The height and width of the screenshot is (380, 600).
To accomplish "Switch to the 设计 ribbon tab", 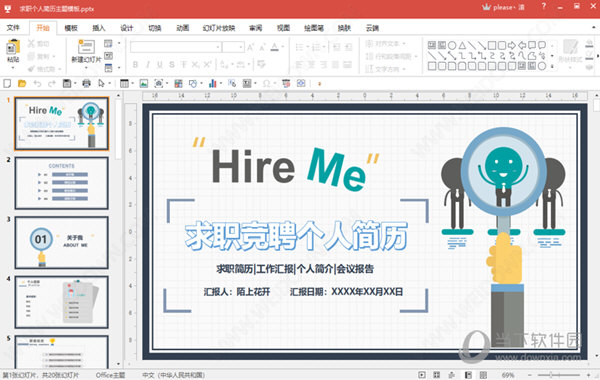I will pos(127,28).
